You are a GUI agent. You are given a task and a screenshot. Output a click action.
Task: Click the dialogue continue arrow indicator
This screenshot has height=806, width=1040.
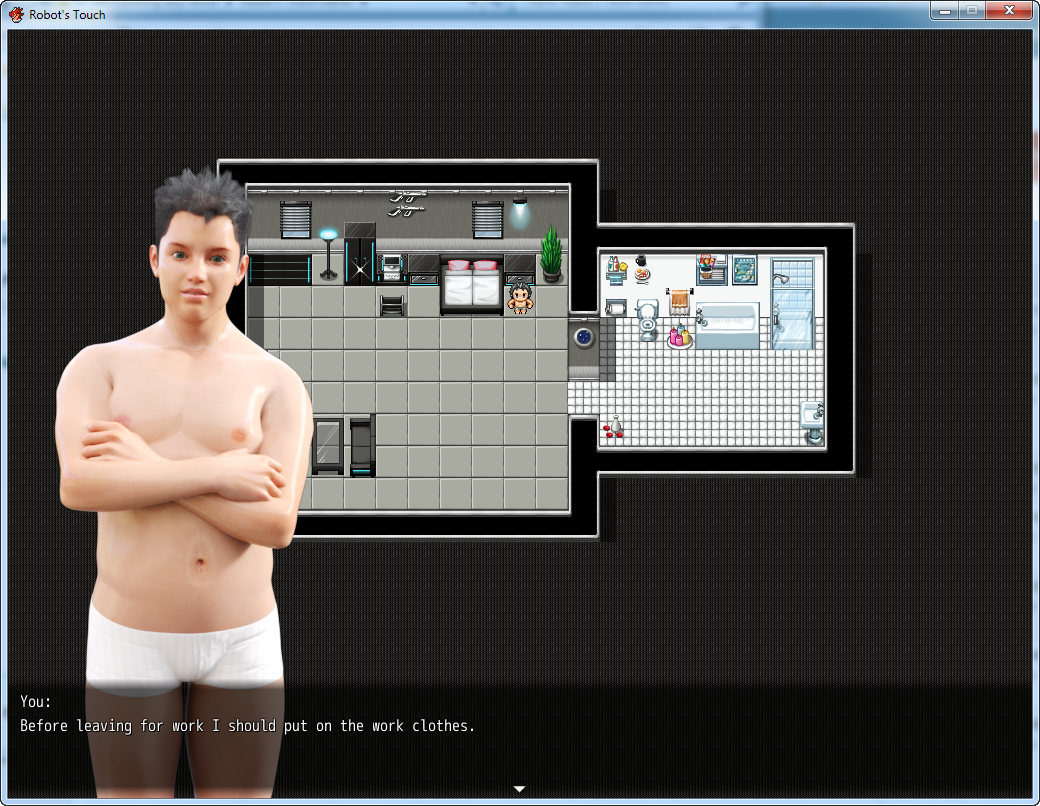point(519,789)
